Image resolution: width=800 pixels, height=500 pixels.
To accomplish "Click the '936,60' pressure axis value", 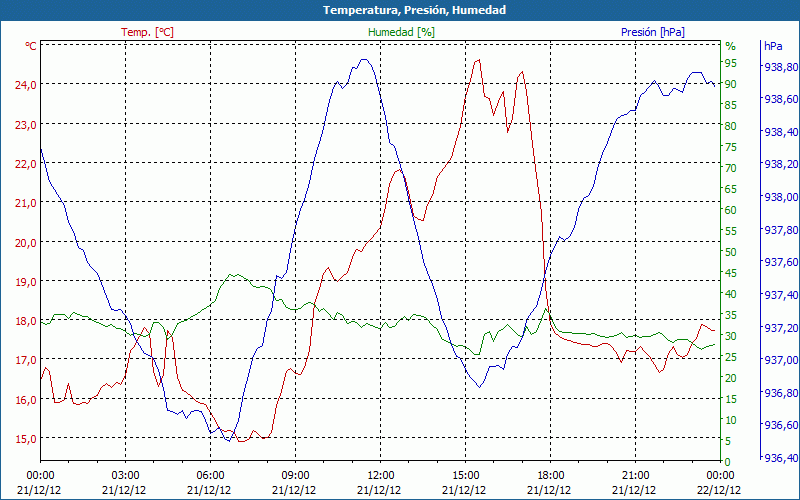I will [779, 425].
